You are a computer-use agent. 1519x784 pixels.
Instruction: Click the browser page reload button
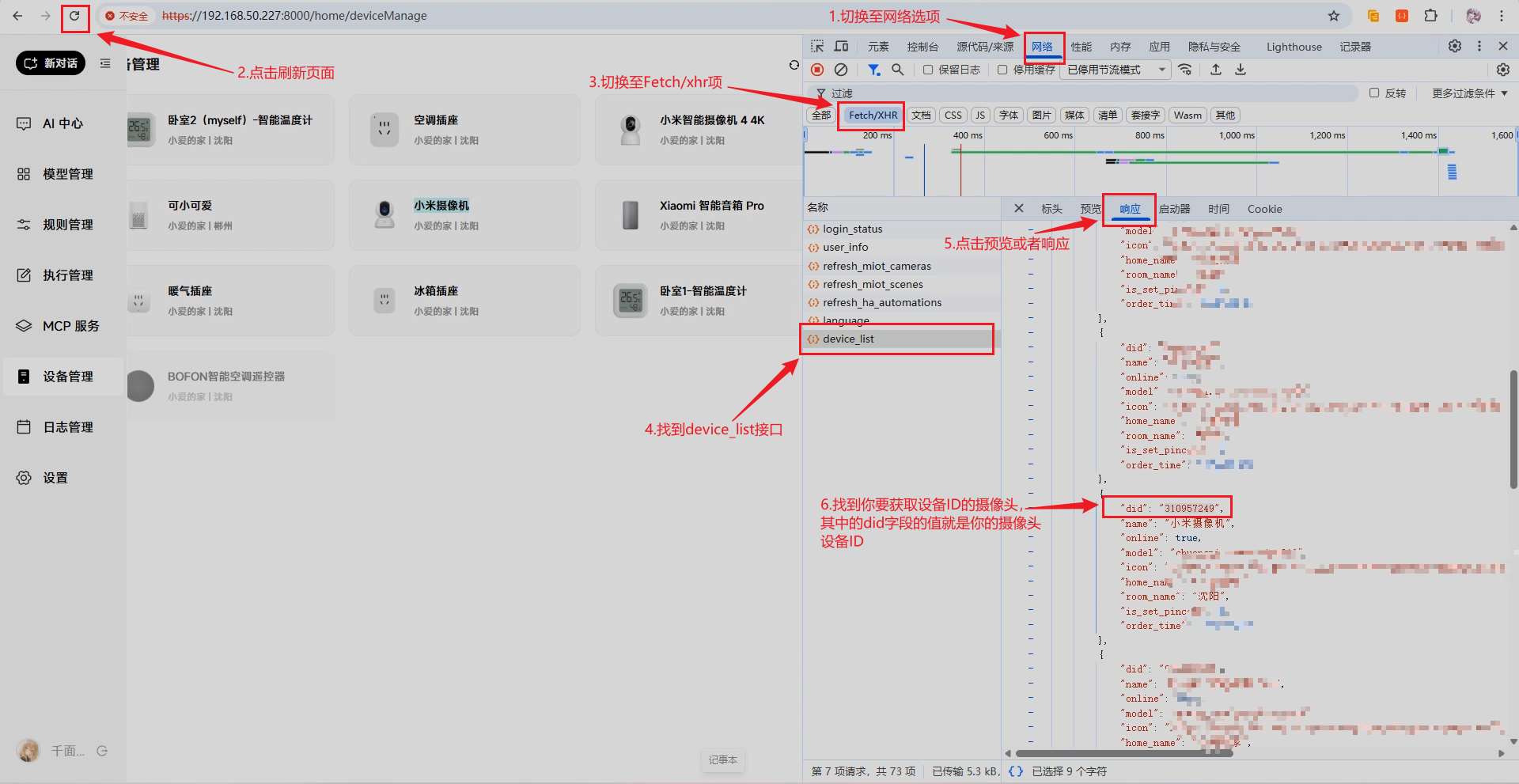(x=74, y=16)
